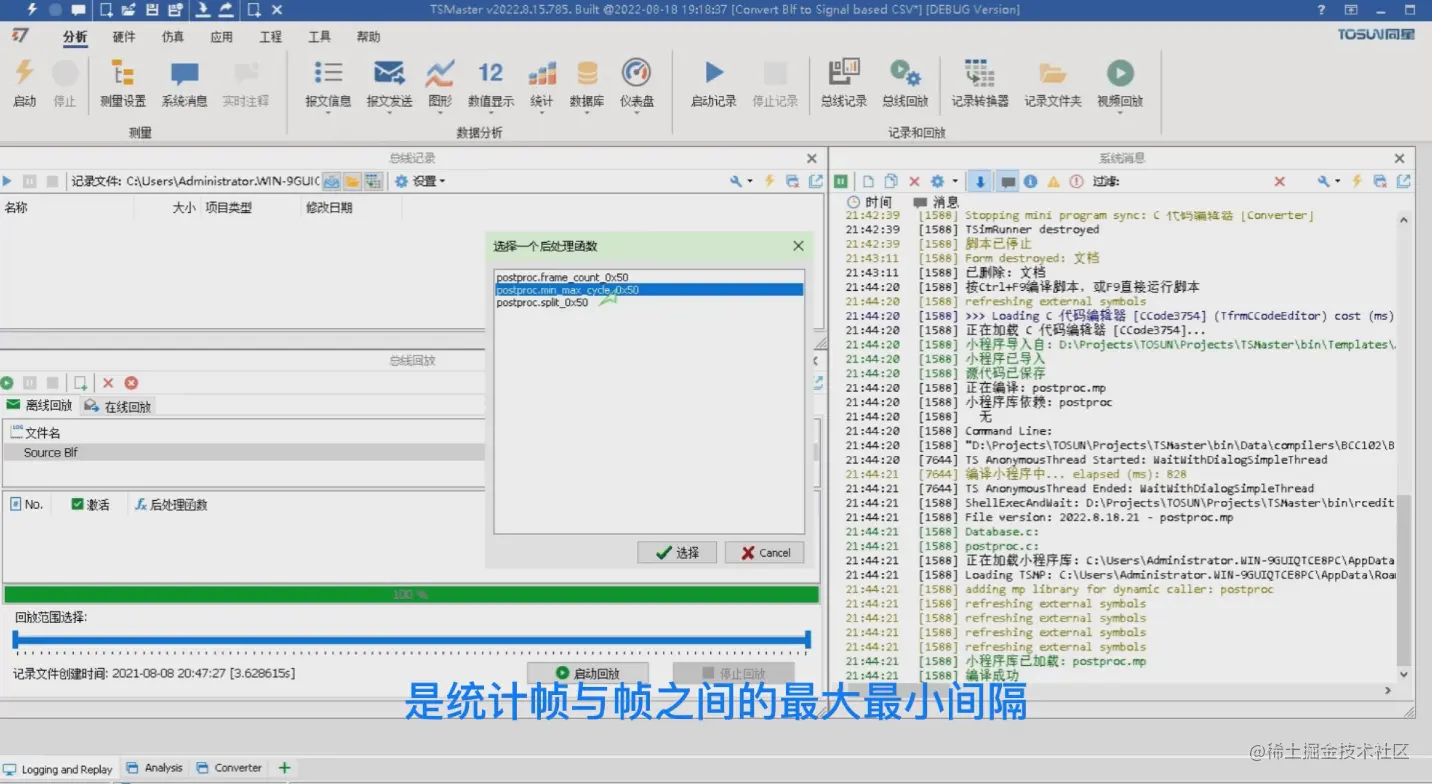Click the 报文信息 (Message Info) ribbon icon

[328, 72]
